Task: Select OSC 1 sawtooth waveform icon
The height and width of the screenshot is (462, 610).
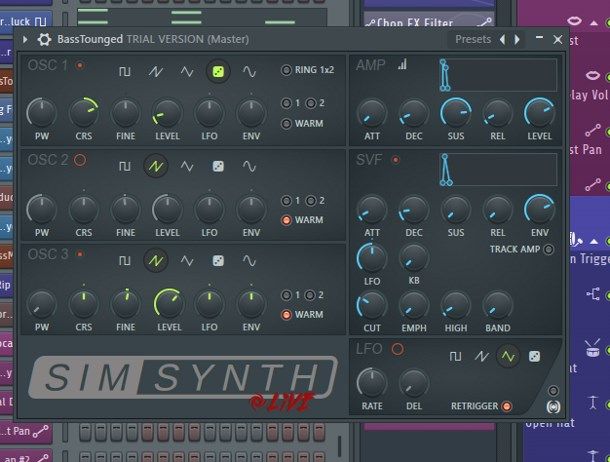Action: 156,72
